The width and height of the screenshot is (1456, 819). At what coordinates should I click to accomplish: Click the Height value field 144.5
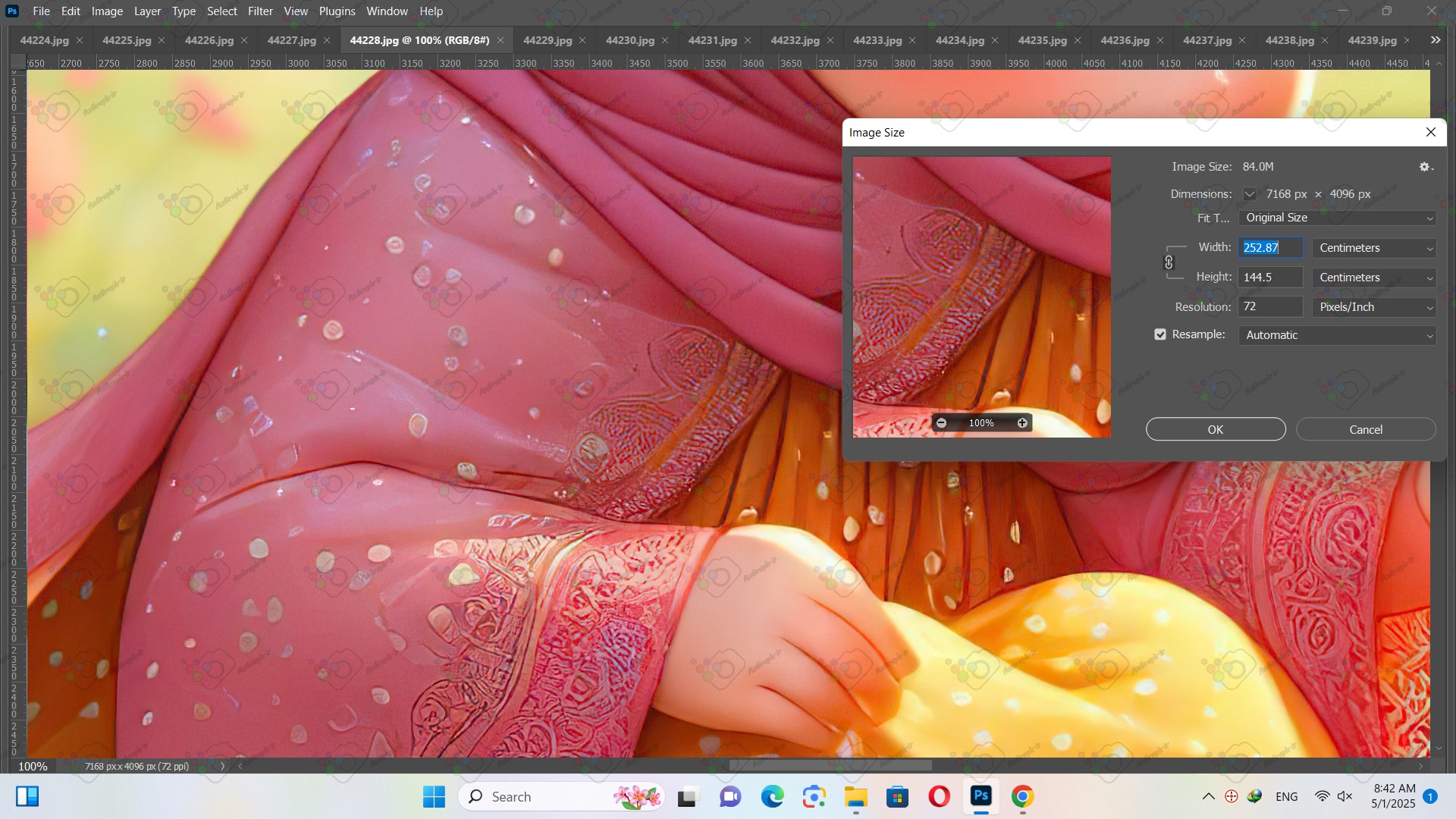coord(1271,278)
